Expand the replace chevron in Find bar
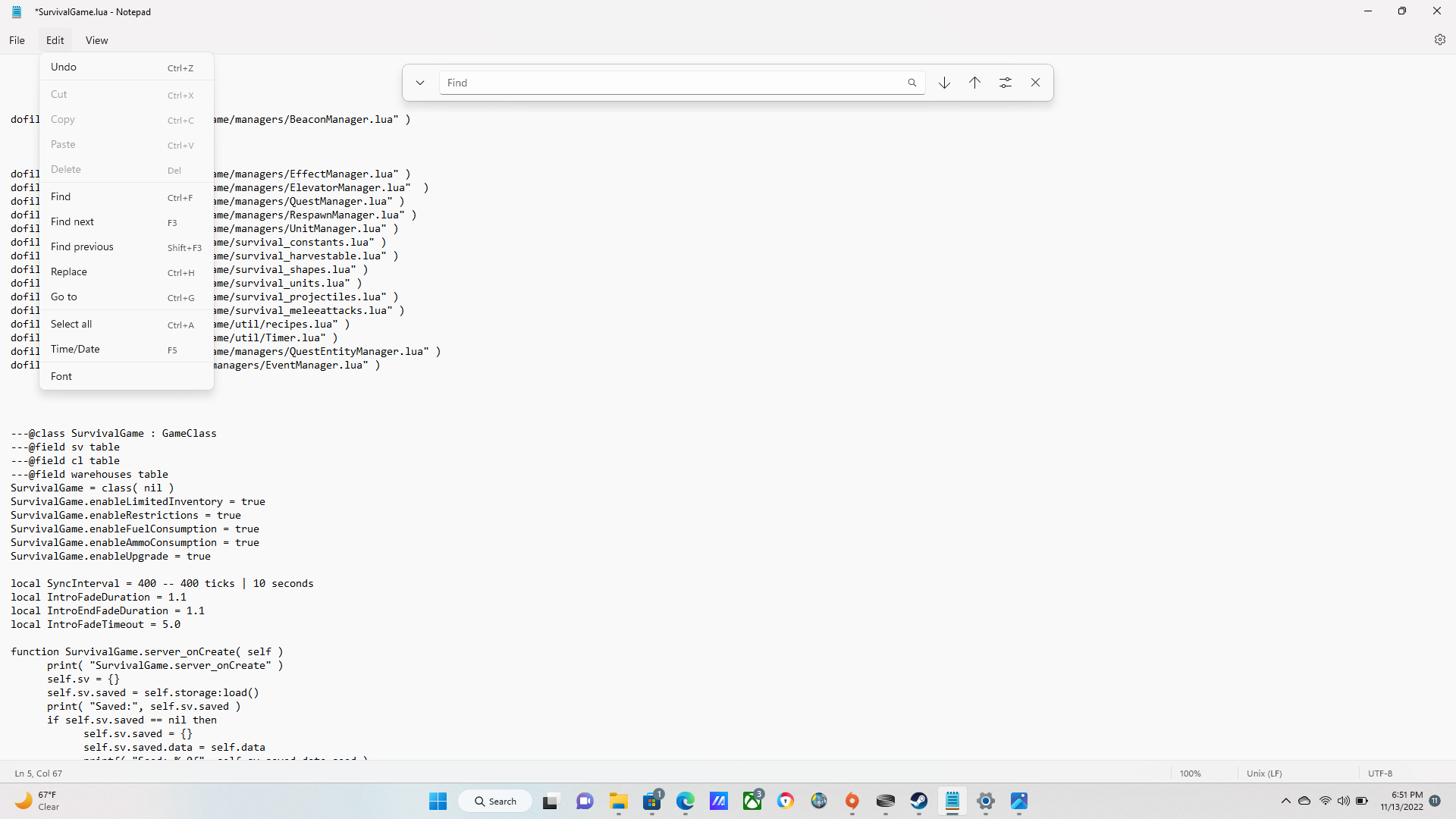This screenshot has height=819, width=1456. tap(419, 83)
